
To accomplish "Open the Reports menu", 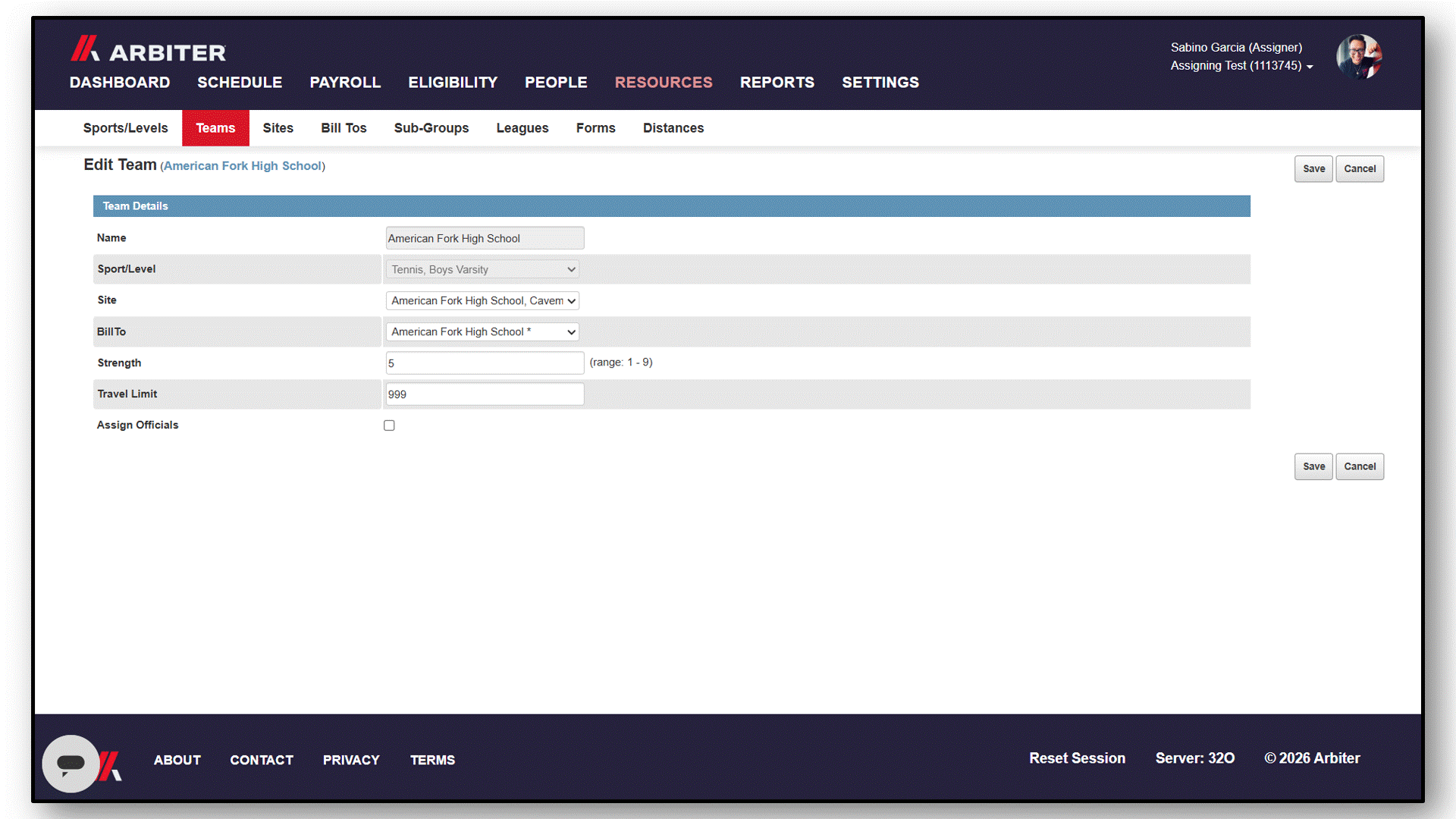I will 777,82.
